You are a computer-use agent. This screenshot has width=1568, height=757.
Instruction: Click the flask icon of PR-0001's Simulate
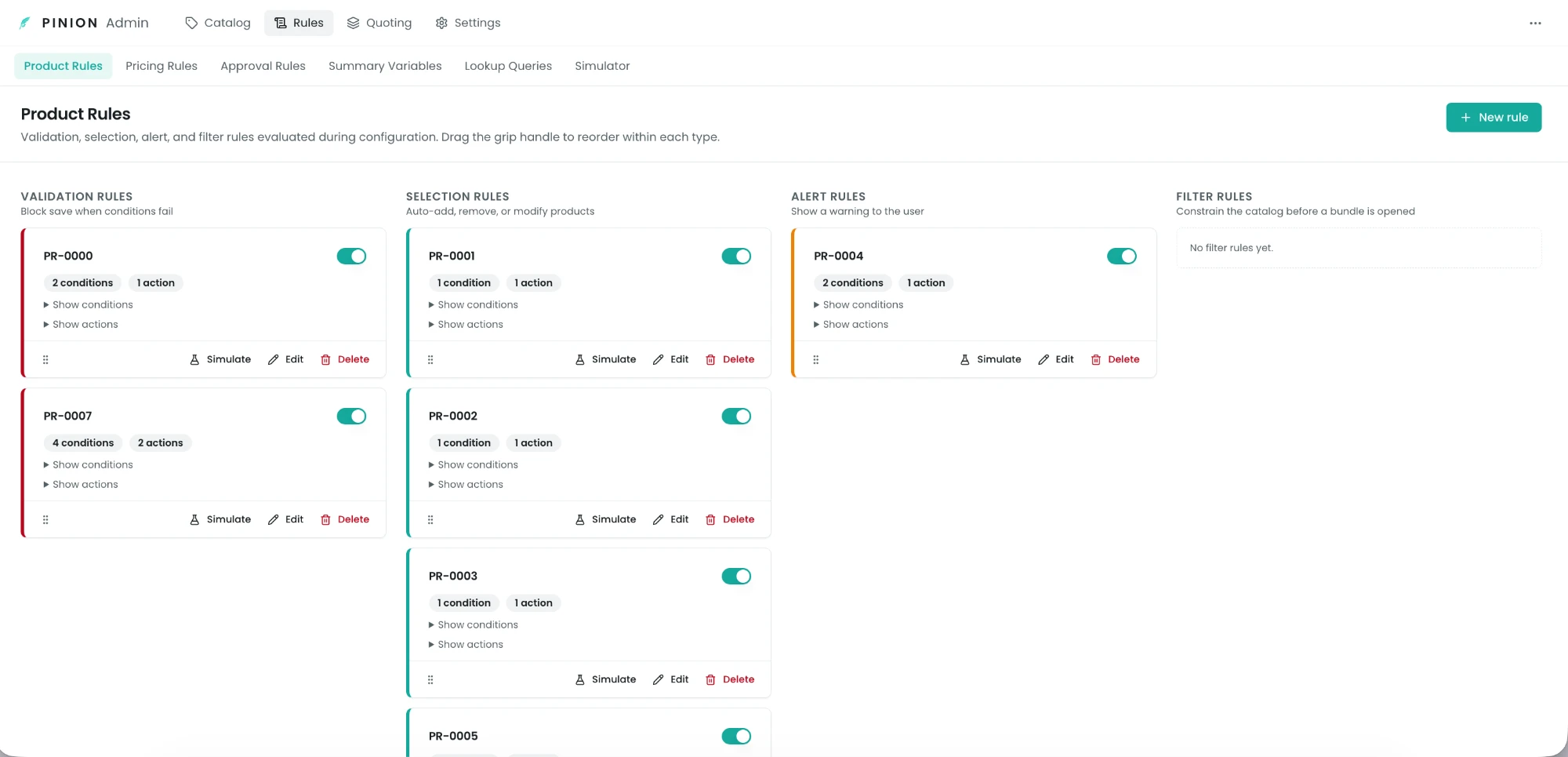pos(580,359)
